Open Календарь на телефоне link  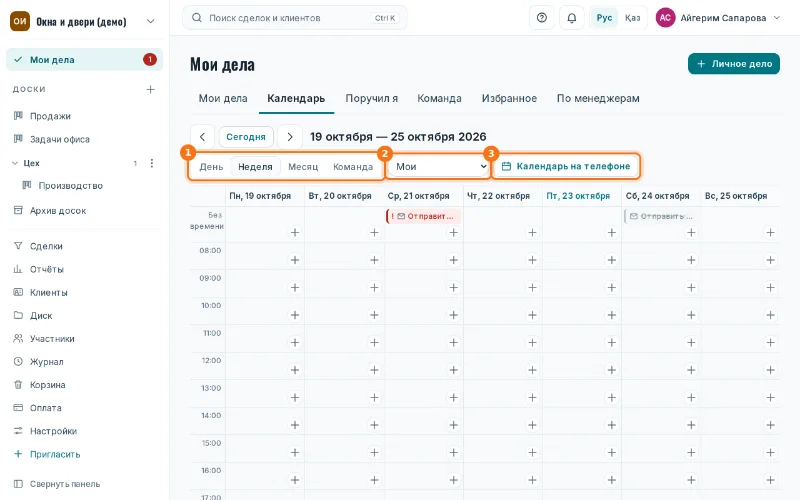pos(566,166)
